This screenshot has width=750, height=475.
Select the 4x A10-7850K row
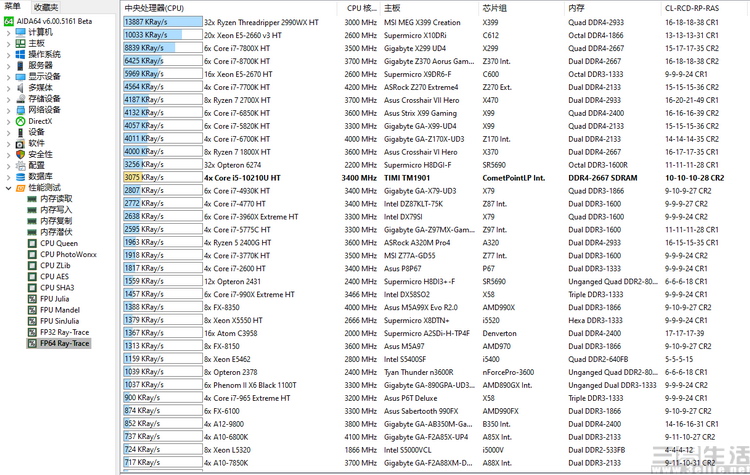pos(435,463)
